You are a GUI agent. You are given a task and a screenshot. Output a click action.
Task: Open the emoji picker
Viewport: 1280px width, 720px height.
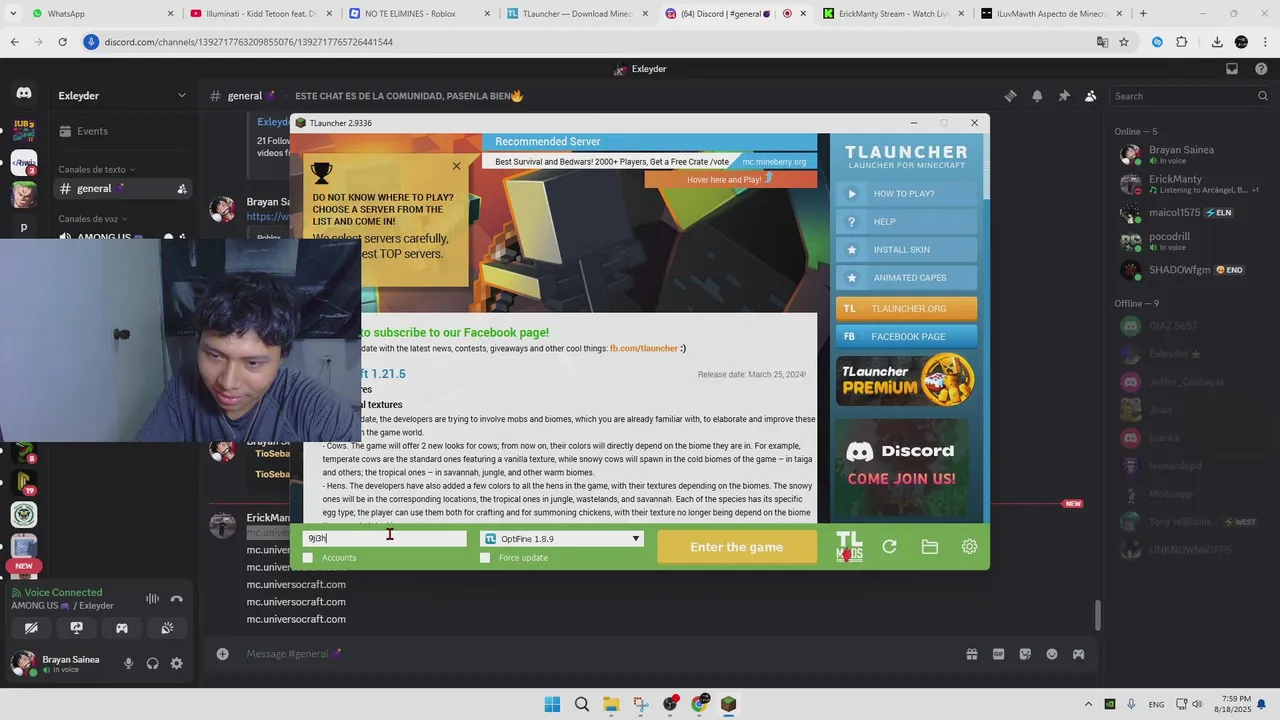click(x=1052, y=654)
